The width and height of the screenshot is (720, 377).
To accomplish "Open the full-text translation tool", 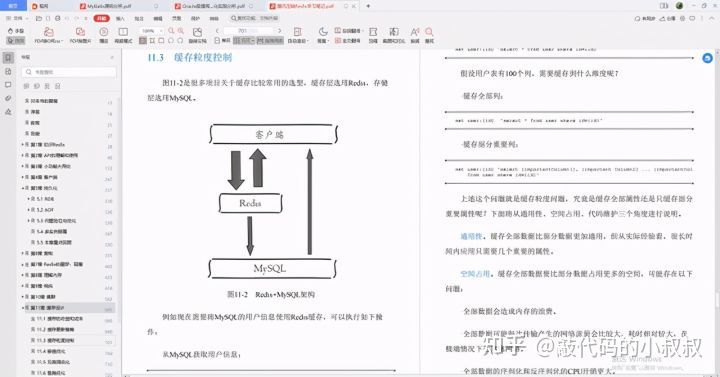I will [348, 40].
